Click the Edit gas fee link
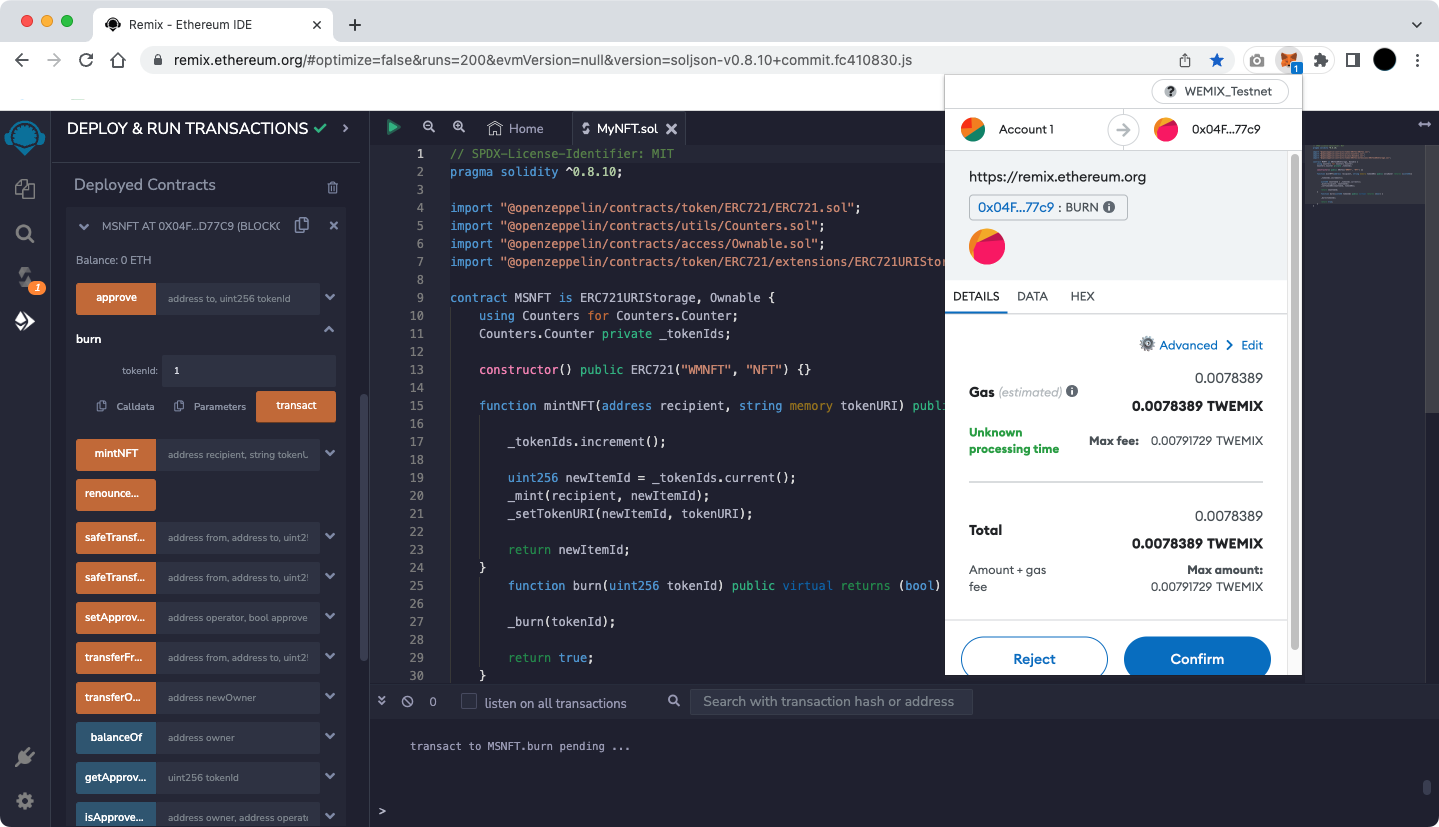This screenshot has width=1439, height=827. tap(1252, 345)
